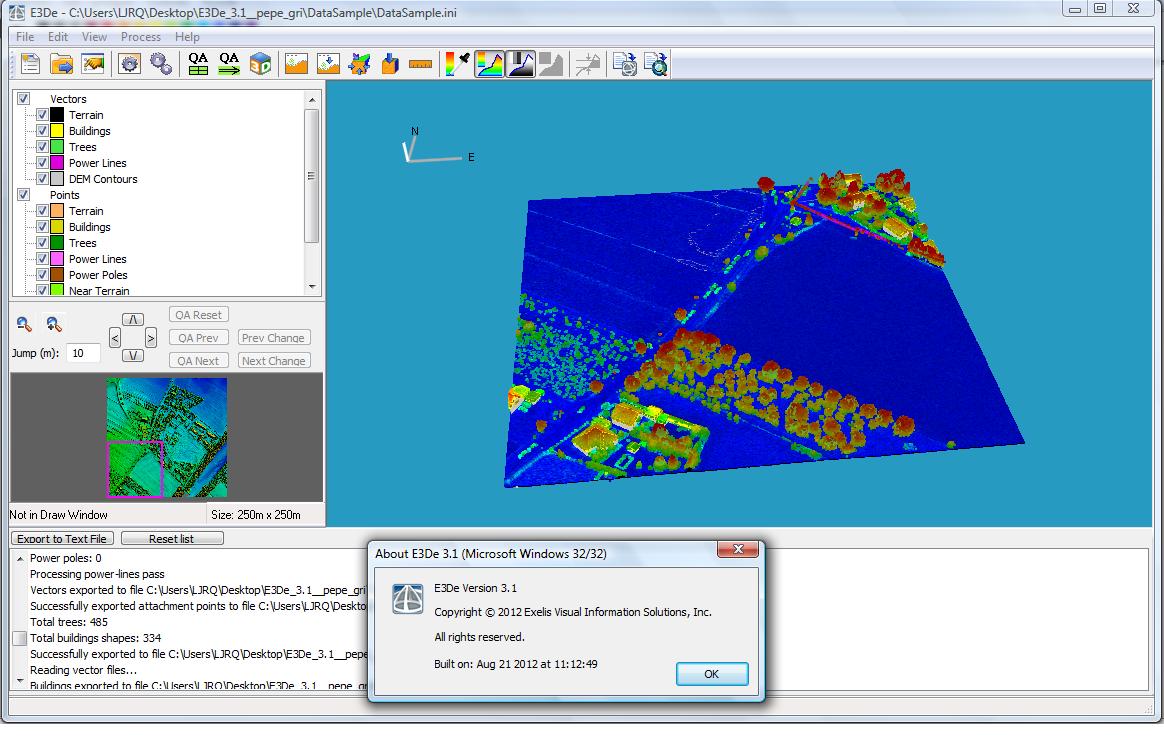
Task: Toggle DEM Contours checkbox
Action: click(42, 179)
